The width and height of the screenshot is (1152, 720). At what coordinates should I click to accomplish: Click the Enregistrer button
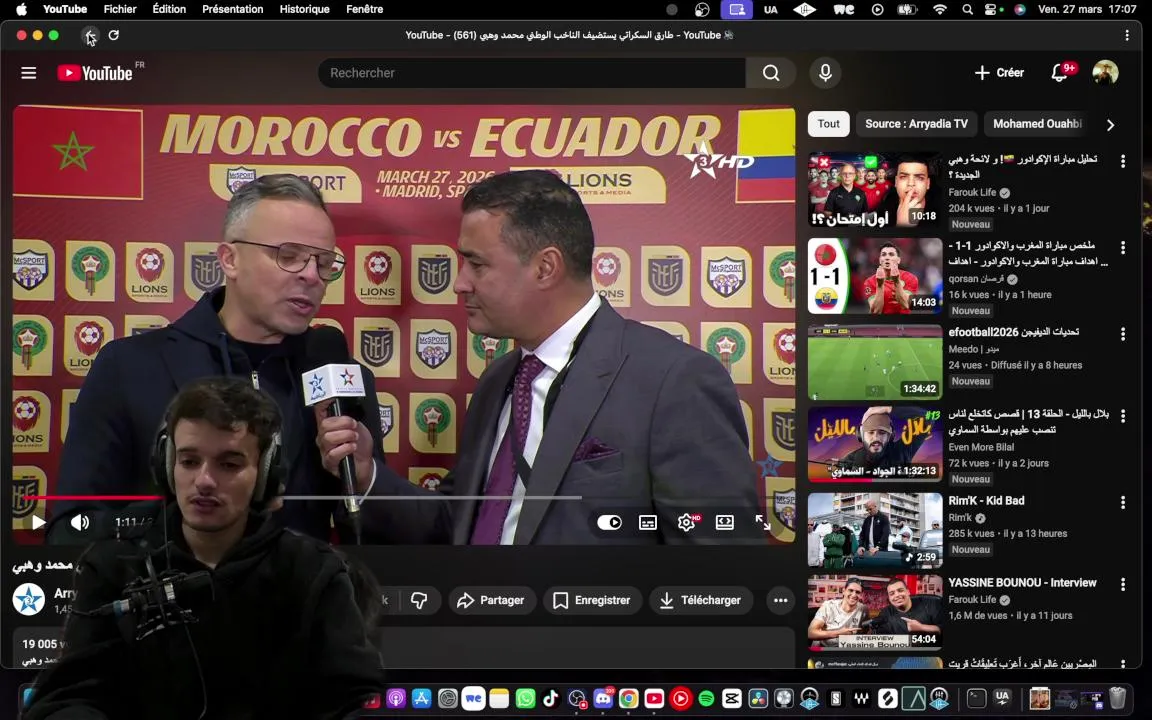pyautogui.click(x=592, y=600)
